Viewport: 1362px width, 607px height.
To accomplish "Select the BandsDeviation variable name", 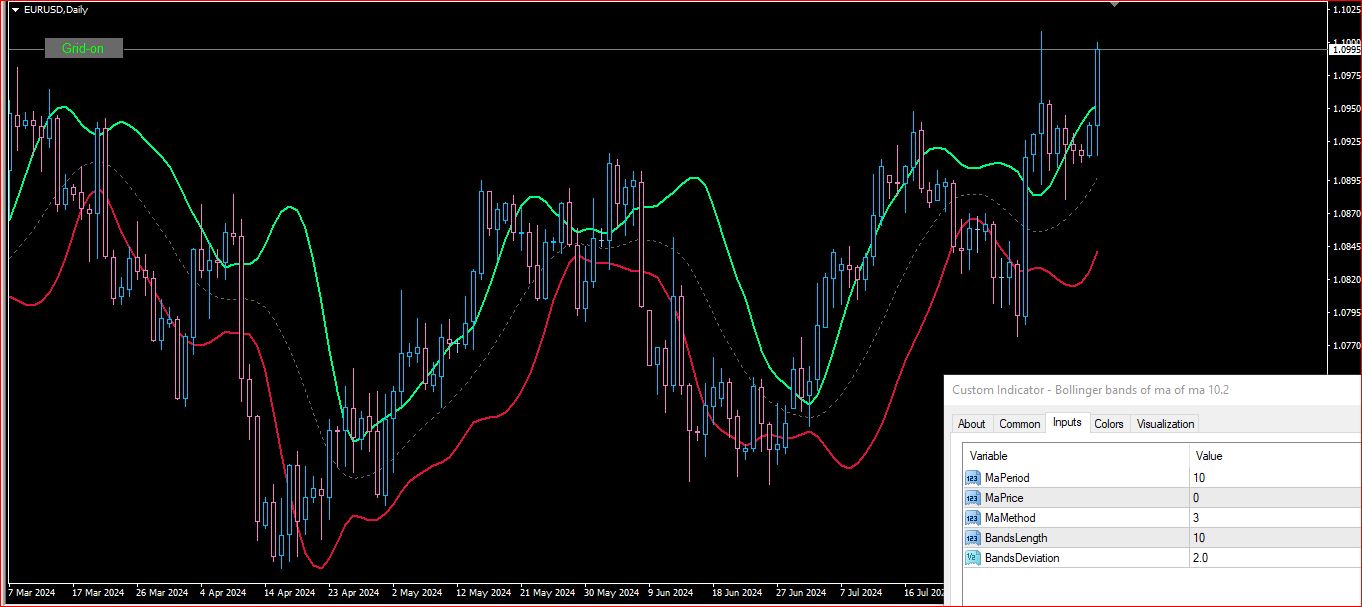I will click(x=1022, y=558).
